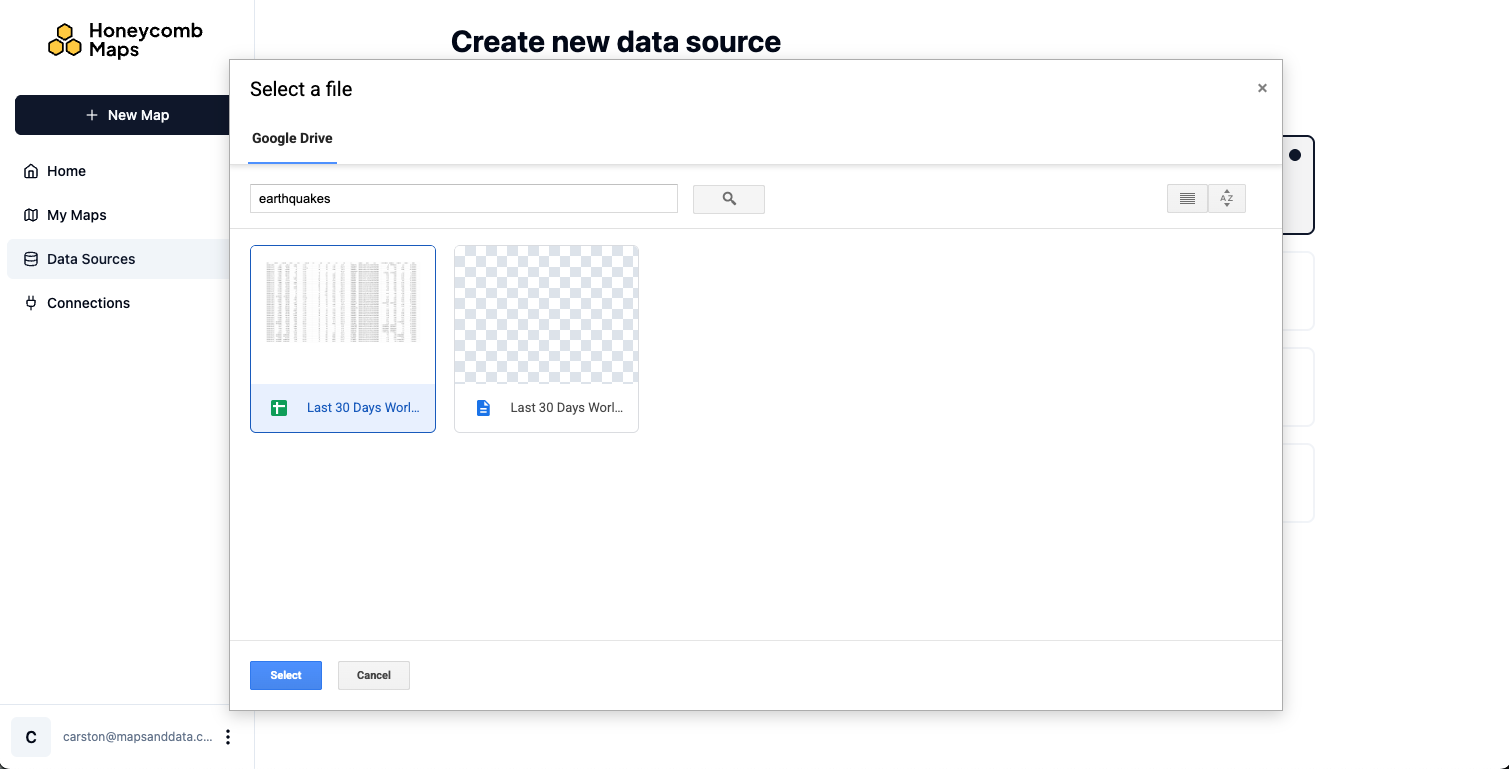Deselect the highlighted spreadsheet file card
This screenshot has height=769, width=1509.
(x=343, y=313)
